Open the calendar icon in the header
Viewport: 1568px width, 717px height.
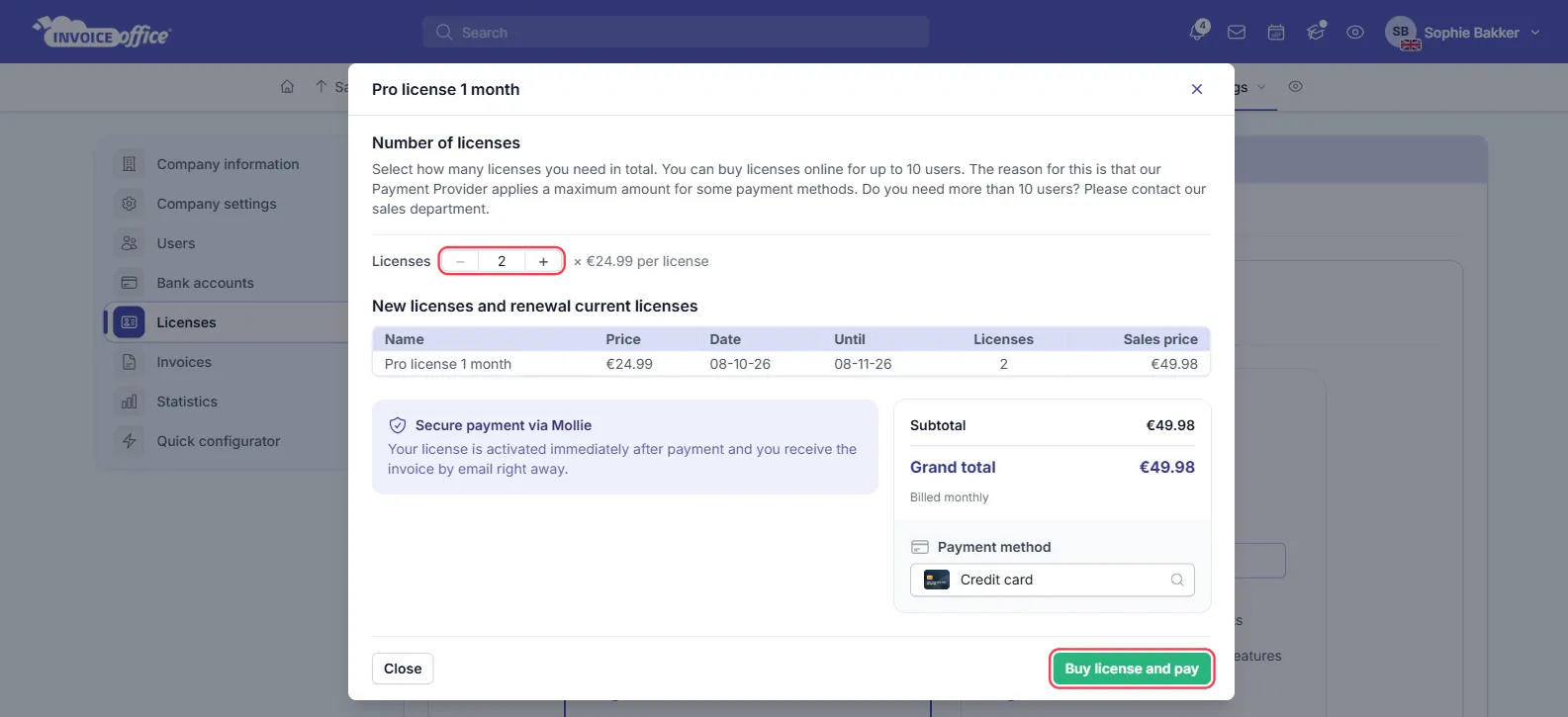(x=1276, y=33)
